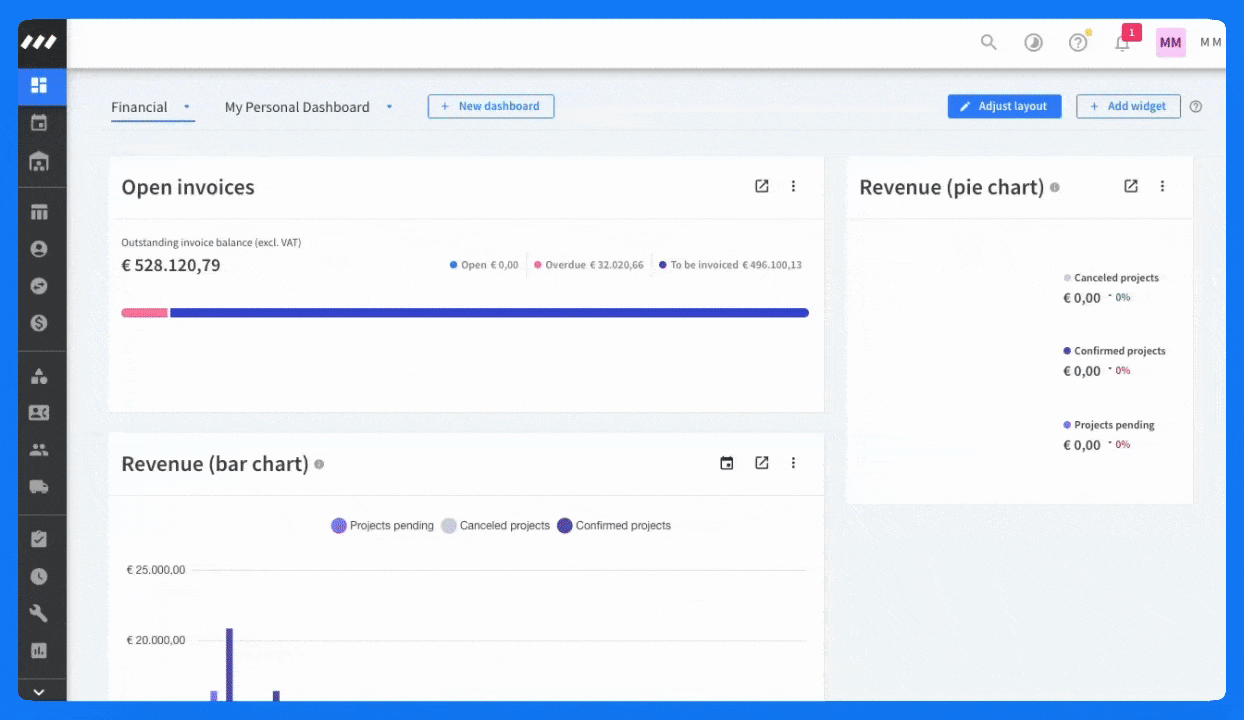
Task: Click the M M username text
Action: (1210, 42)
